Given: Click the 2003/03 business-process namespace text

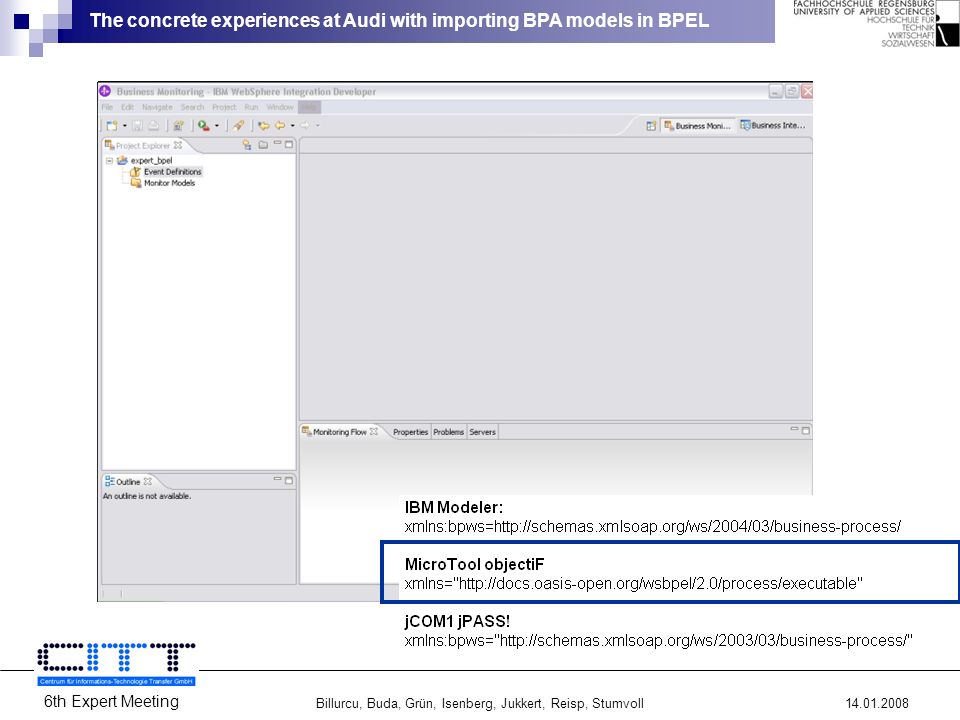Looking at the screenshot, I should tap(658, 640).
